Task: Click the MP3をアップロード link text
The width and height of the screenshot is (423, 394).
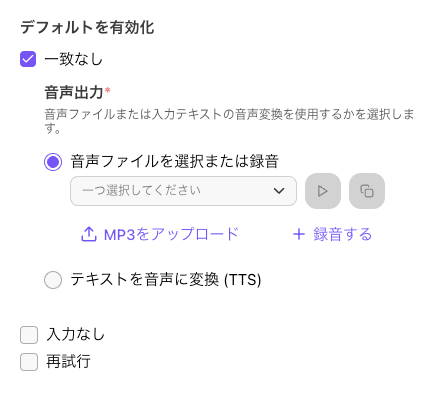Action: click(x=171, y=234)
